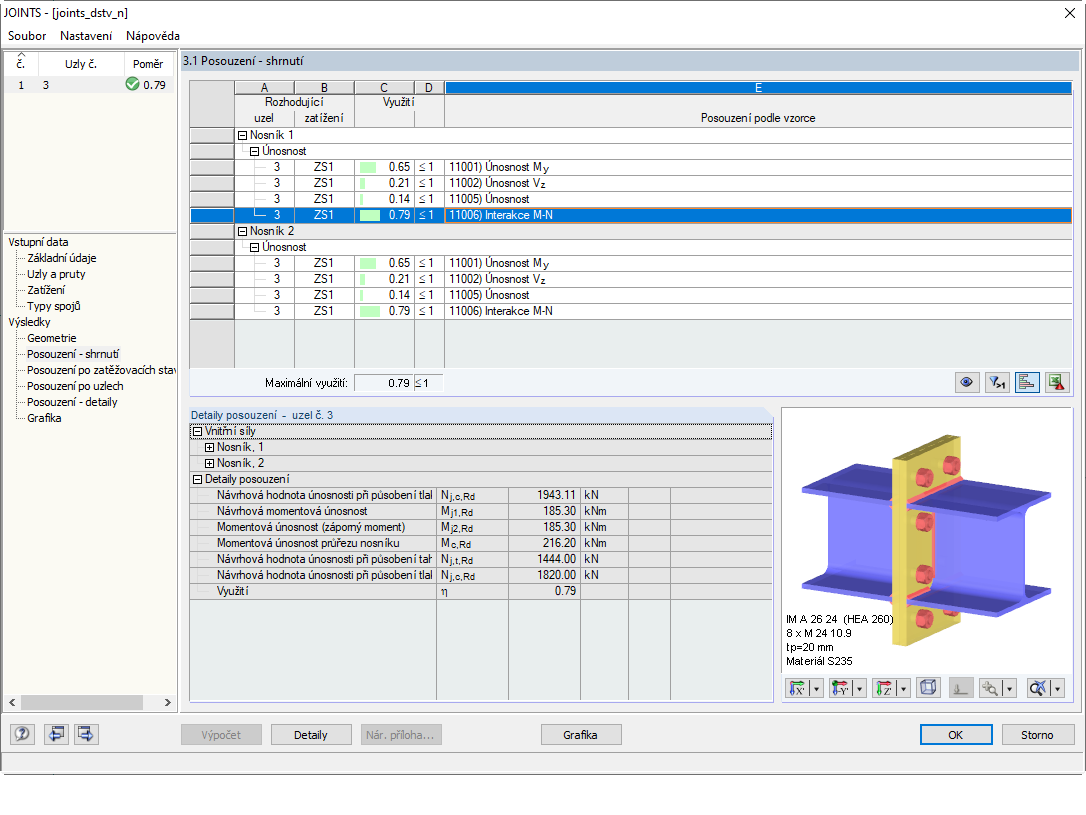Select Nosník 2 row 11006) Interakce M-N
The width and height of the screenshot is (1086, 815).
653,311
